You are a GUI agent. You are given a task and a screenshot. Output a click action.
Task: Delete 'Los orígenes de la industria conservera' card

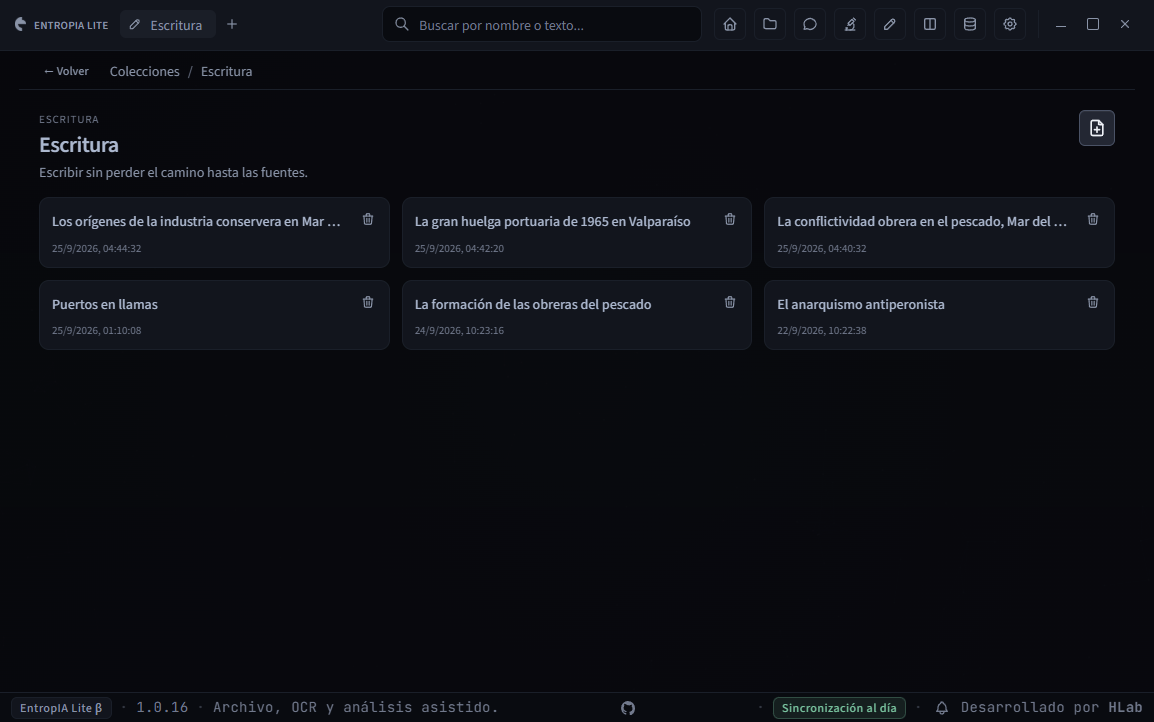[x=368, y=219]
